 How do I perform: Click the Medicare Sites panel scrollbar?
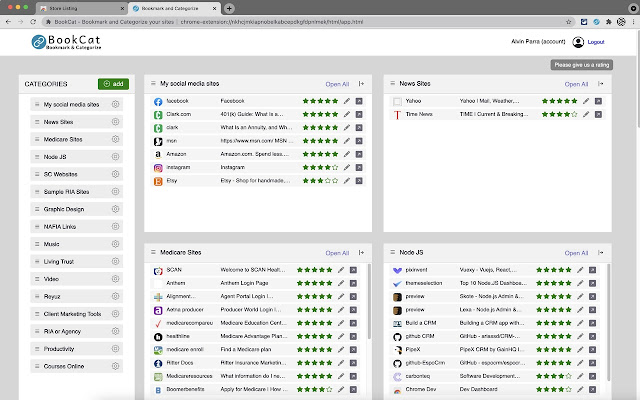(x=369, y=302)
